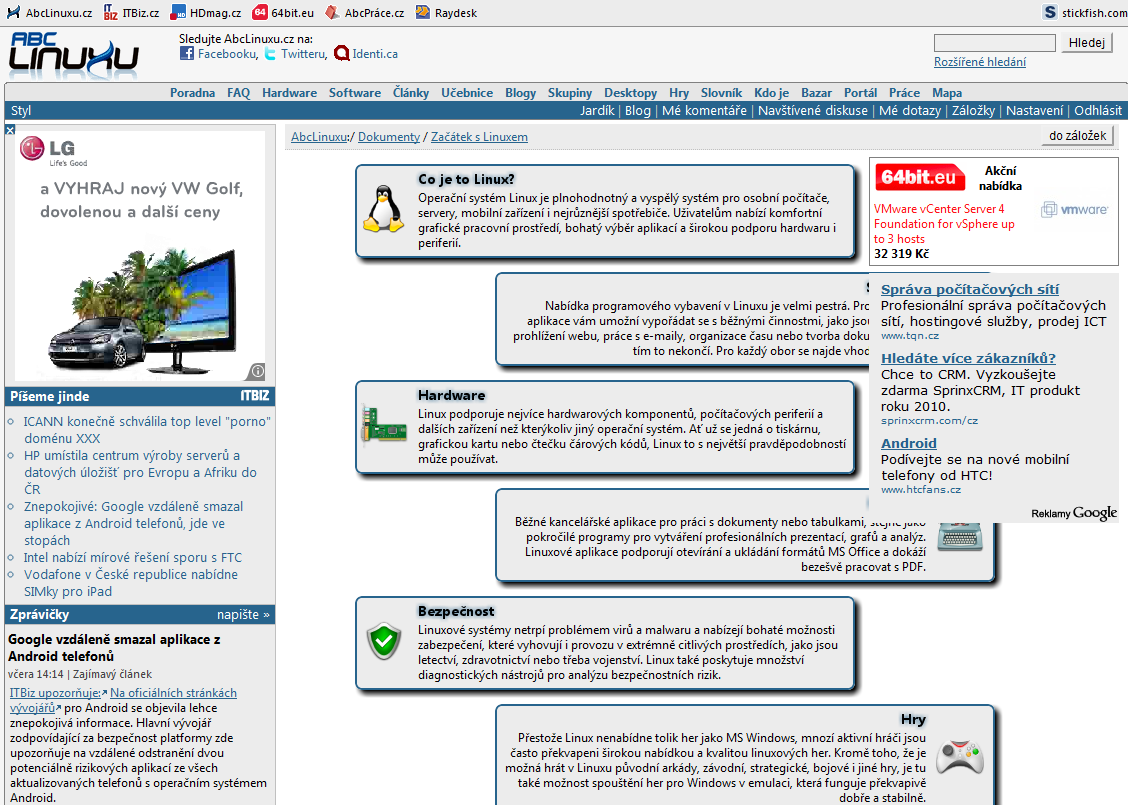The image size is (1128, 805).
Task: Open the Intel mírové řešení FTC article
Action: click(132, 558)
